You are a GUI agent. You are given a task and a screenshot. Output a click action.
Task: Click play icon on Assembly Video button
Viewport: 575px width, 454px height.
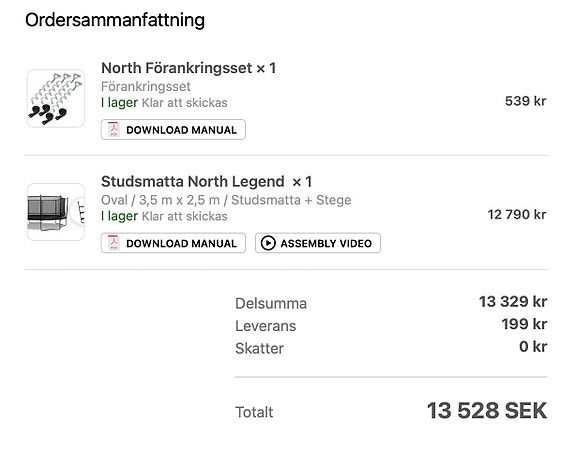268,243
